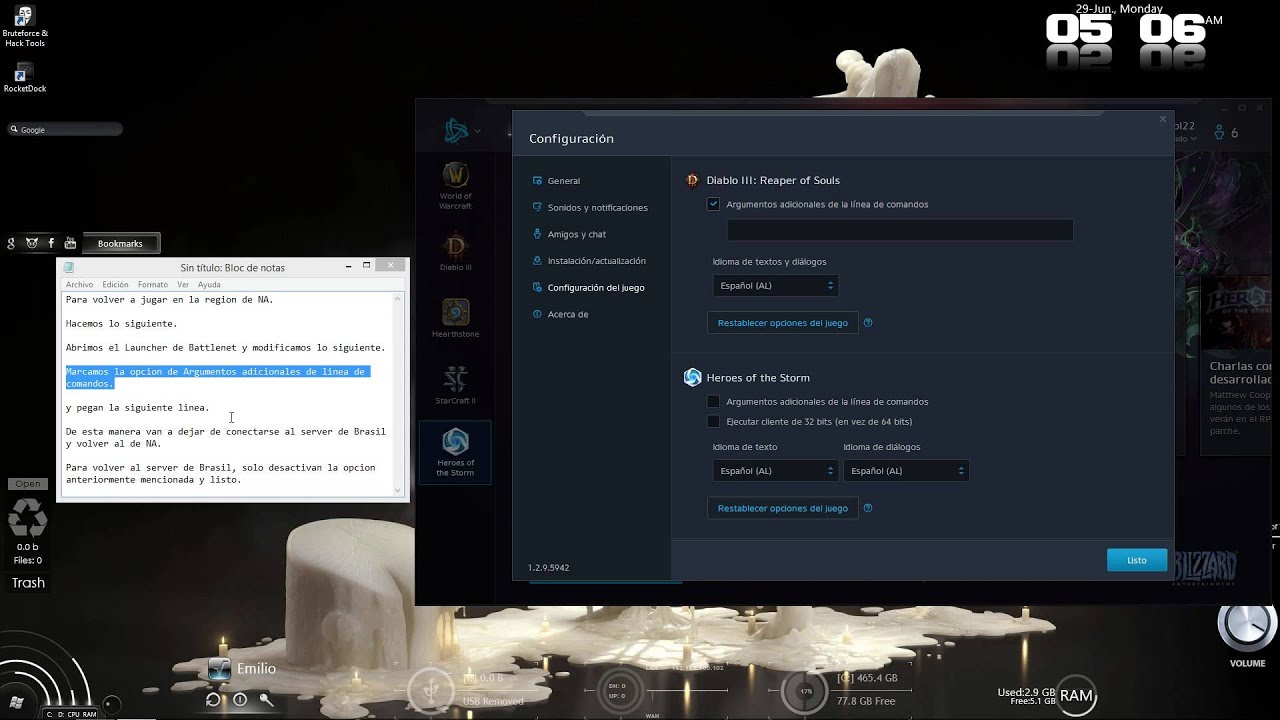Click the Emilio user avatar icon
Viewport: 1280px width, 720px height.
pos(219,670)
